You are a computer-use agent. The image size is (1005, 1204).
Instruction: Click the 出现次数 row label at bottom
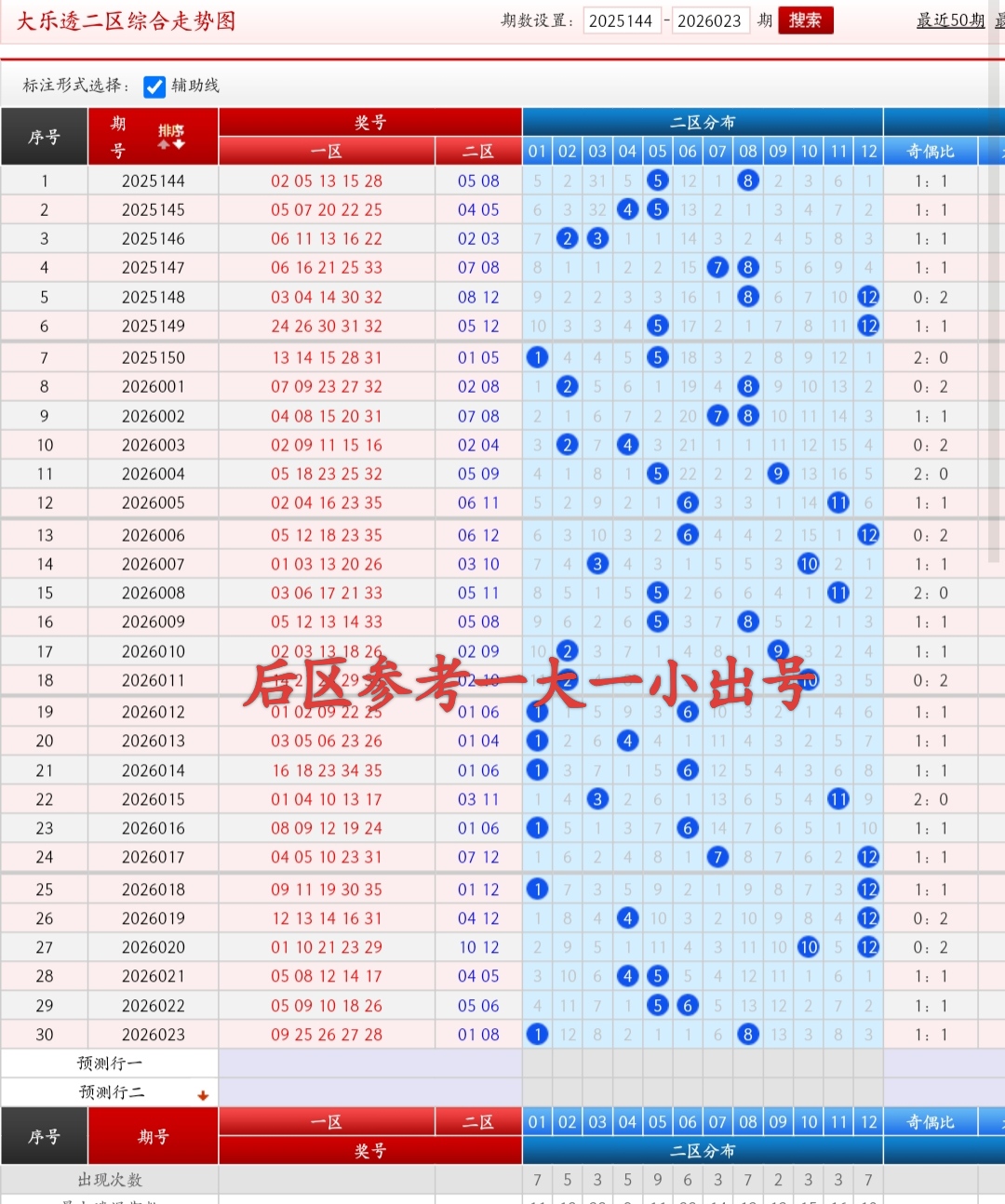click(108, 1179)
